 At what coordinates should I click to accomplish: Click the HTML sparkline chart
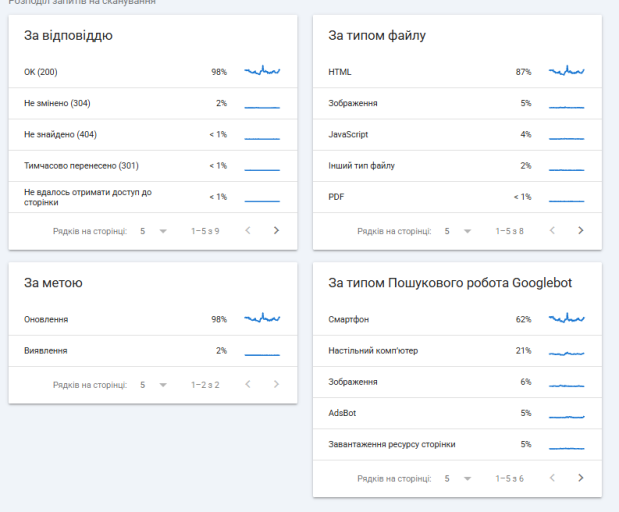(566, 71)
